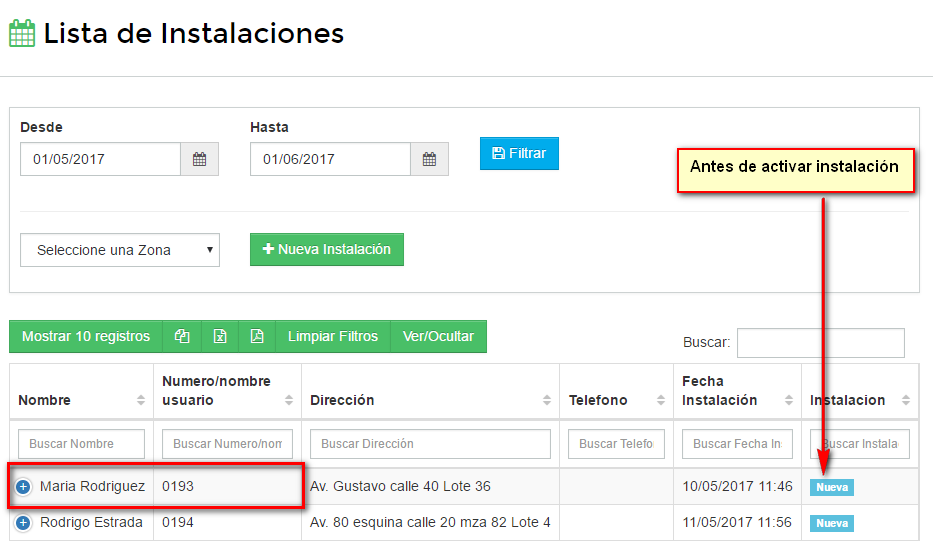
Task: Click Limpiar Filtros to reset filters
Action: tap(333, 337)
